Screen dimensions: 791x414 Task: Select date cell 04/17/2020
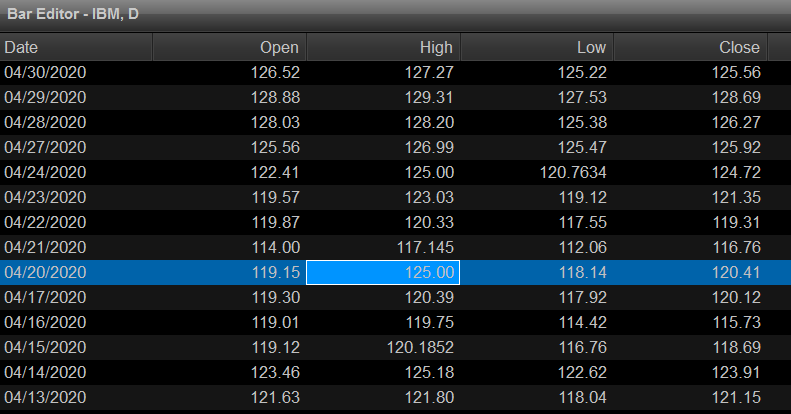[x=45, y=297]
